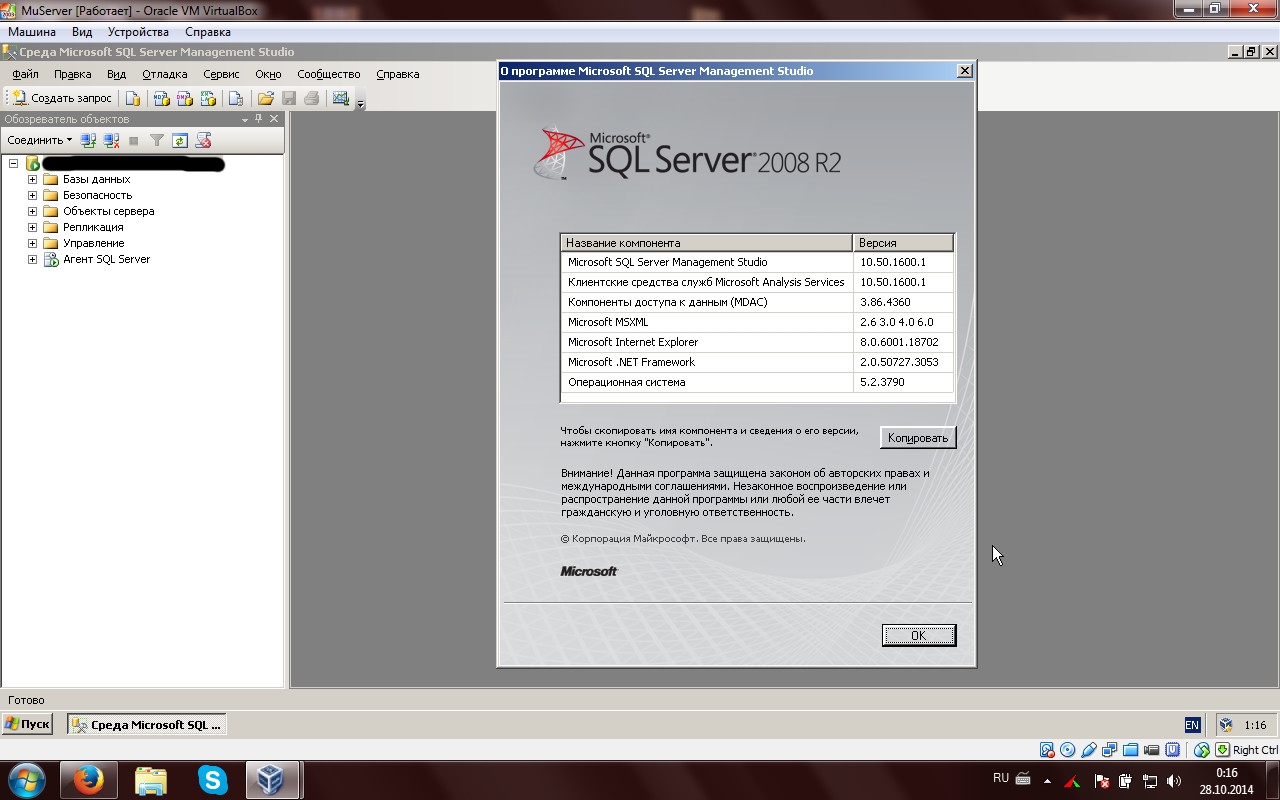Toggle auto-hide pin on Object Explorer panel
Screen dimensions: 1280x800
(259, 119)
